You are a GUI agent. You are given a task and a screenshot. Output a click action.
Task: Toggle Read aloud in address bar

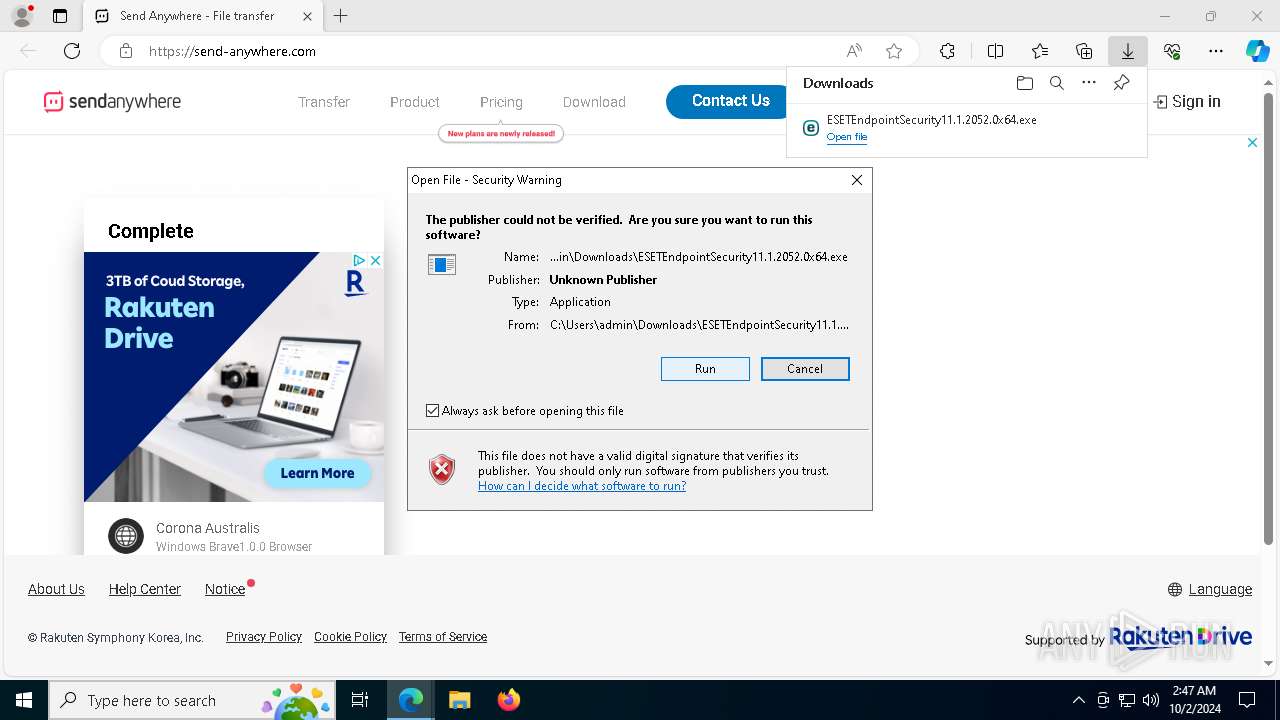click(854, 51)
